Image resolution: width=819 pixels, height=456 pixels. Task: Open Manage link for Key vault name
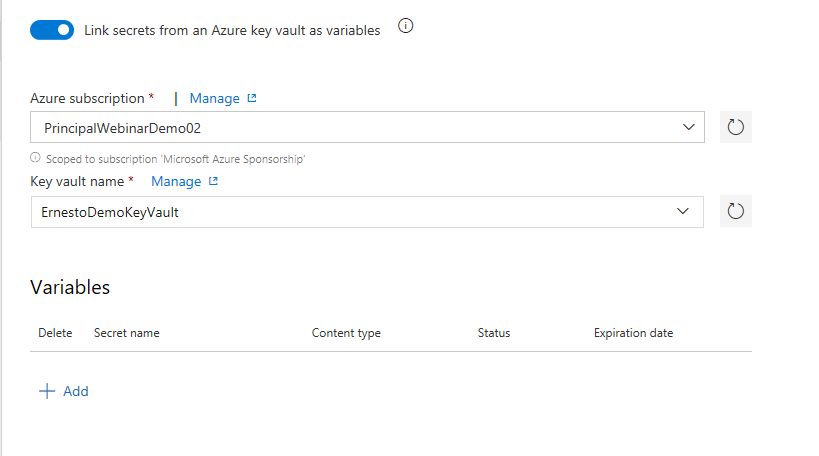[176, 181]
